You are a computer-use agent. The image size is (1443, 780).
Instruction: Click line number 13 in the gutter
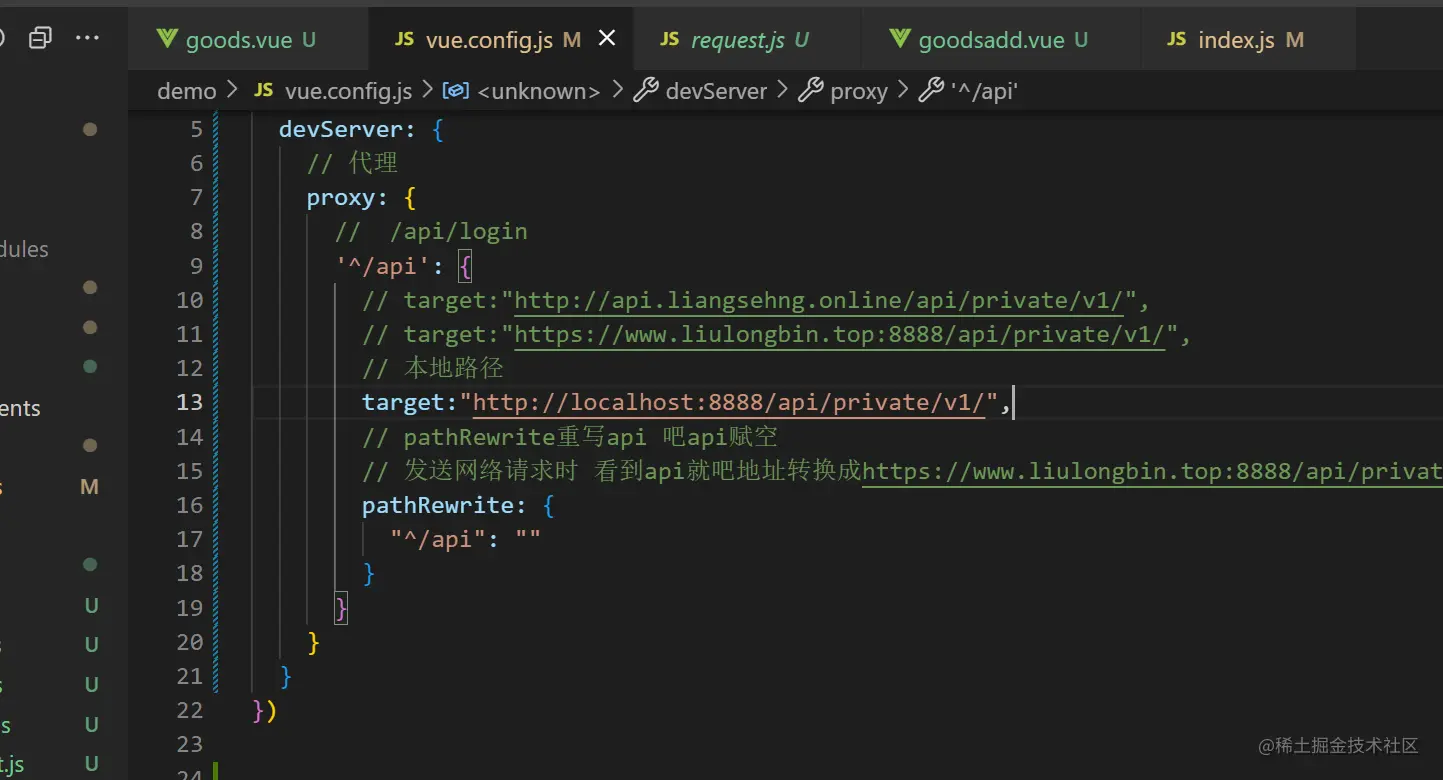coord(190,402)
